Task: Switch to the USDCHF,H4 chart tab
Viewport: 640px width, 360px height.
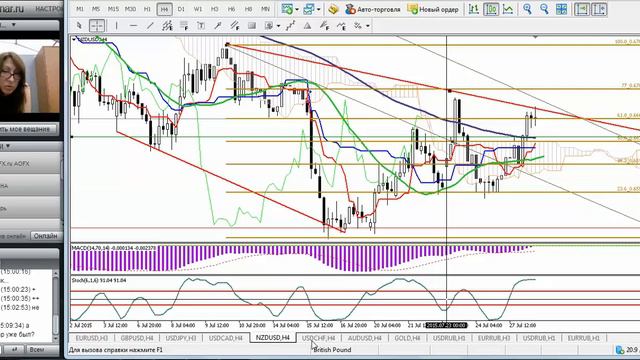Action: click(319, 338)
